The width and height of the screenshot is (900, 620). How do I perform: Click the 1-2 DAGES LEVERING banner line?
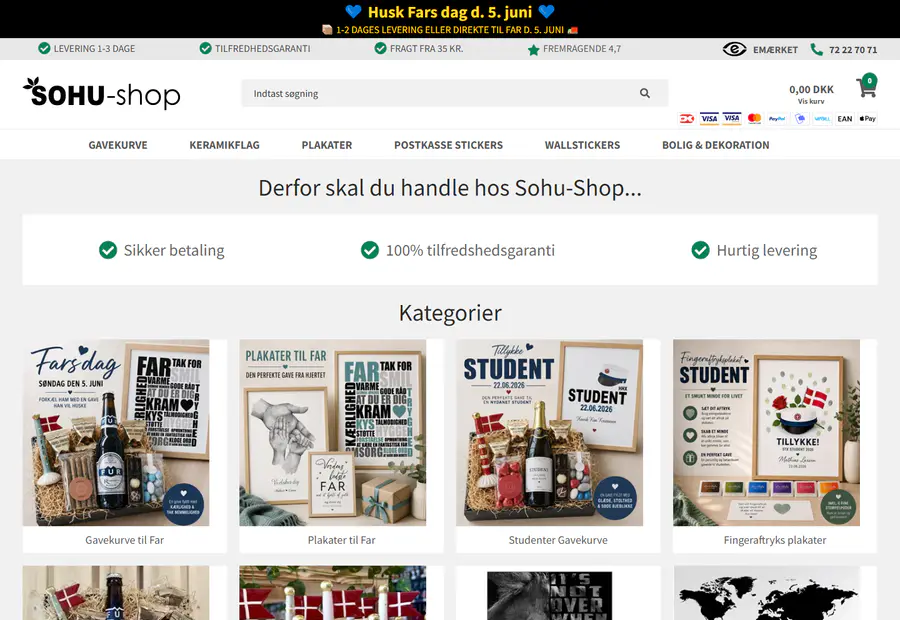point(450,30)
